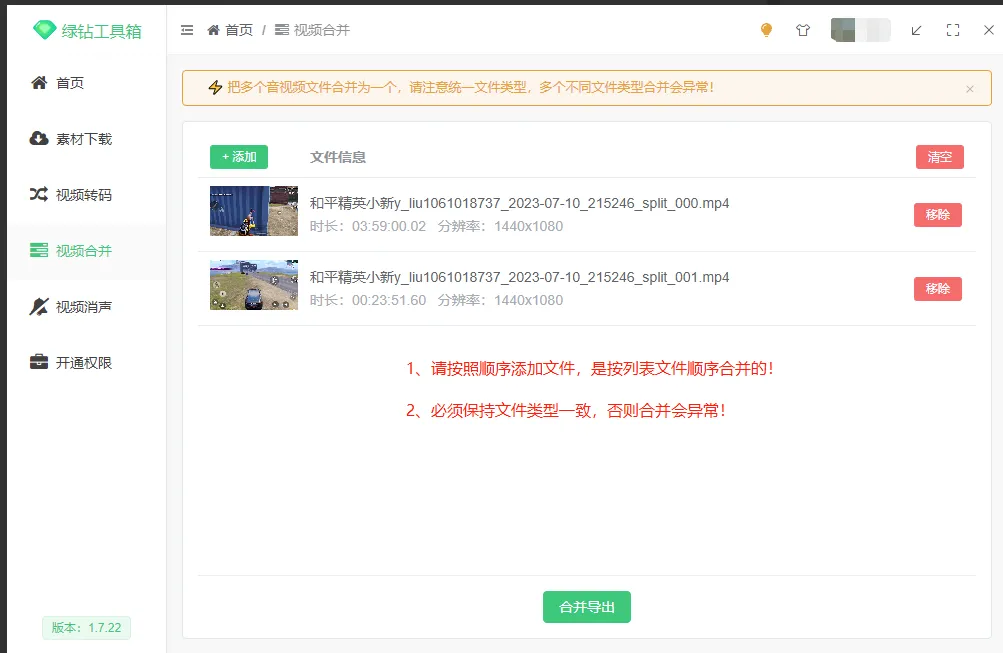The height and width of the screenshot is (653, 1003).
Task: Click the green diamond 绿钻工具箱 logo
Action: click(44, 30)
